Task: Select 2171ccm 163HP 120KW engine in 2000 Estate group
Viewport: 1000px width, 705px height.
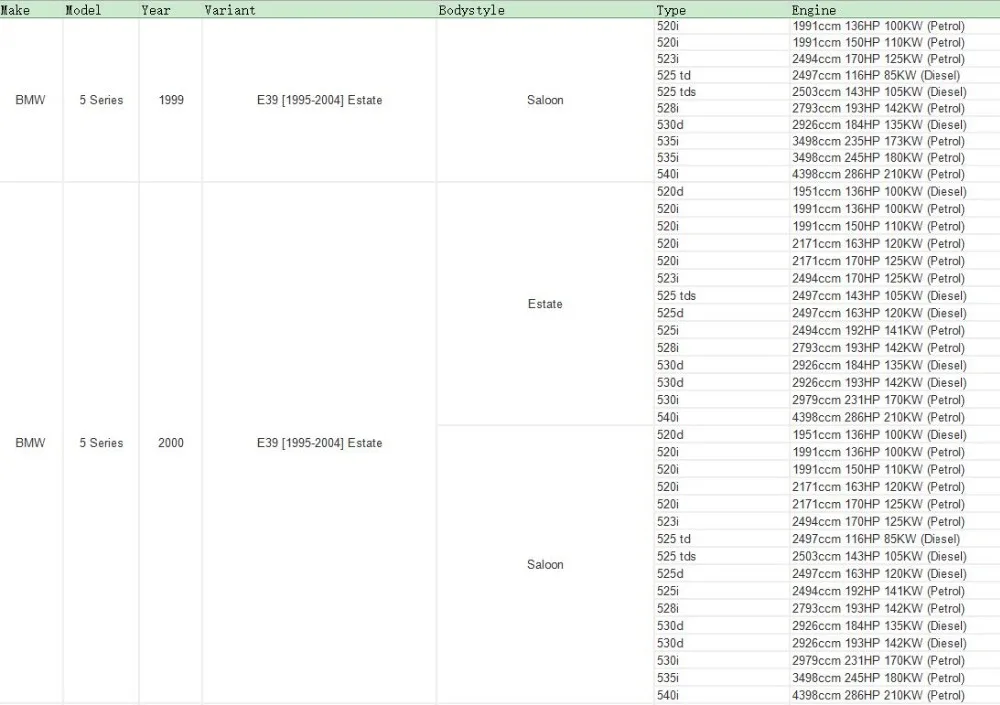Action: click(x=879, y=244)
